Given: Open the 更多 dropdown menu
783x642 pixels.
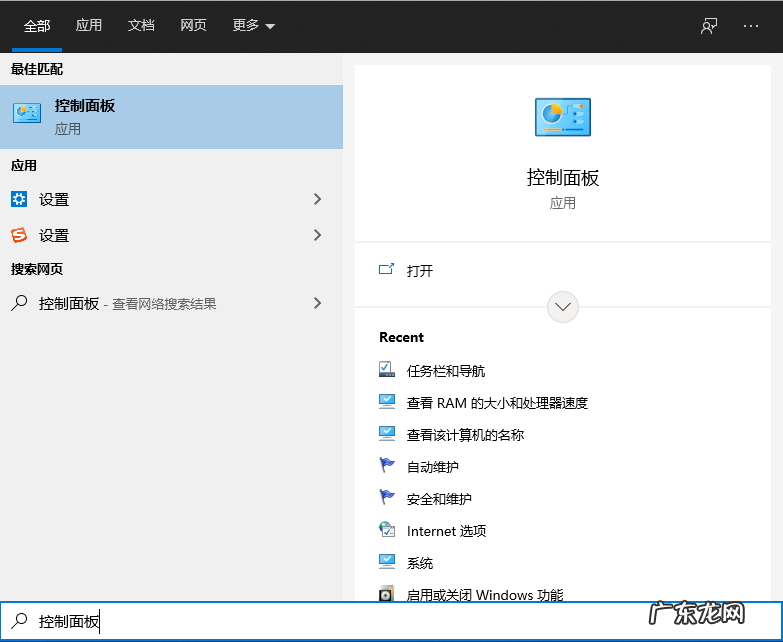Looking at the screenshot, I should [254, 25].
